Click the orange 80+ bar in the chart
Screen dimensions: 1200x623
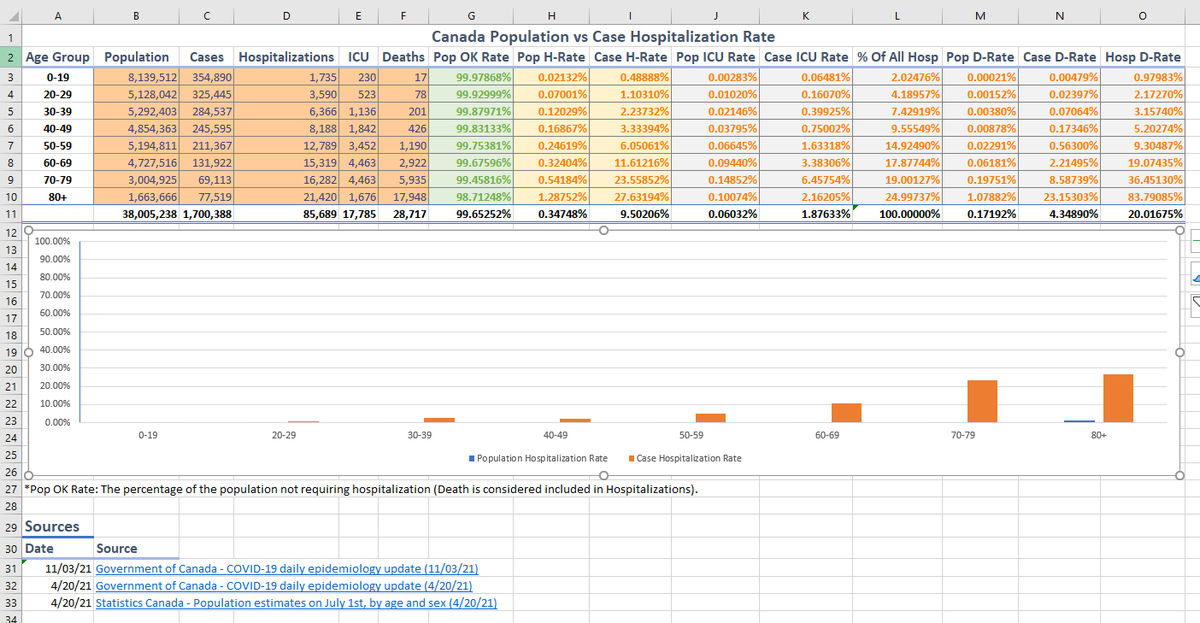click(1118, 398)
